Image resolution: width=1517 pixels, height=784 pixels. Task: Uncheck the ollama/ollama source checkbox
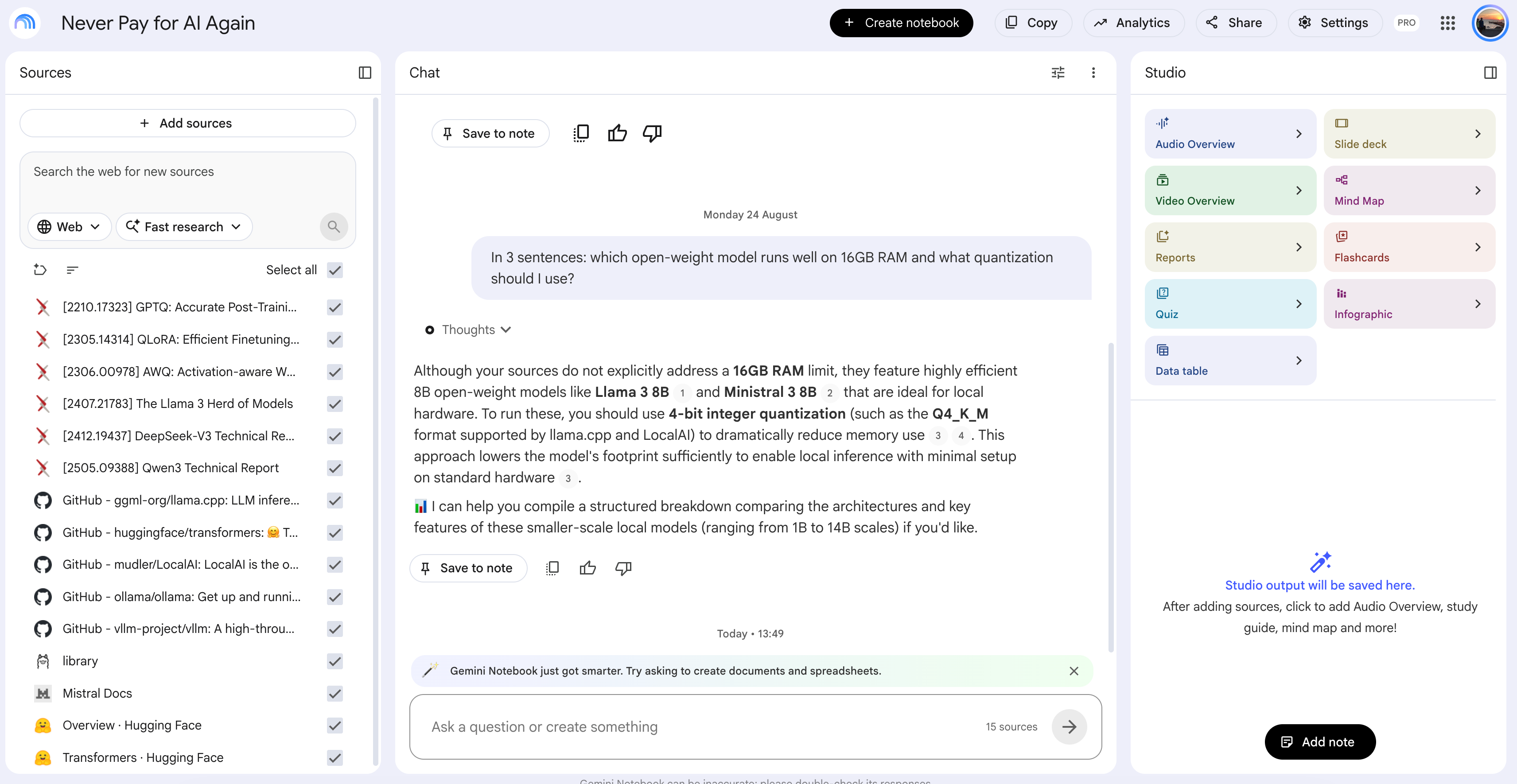coord(335,597)
